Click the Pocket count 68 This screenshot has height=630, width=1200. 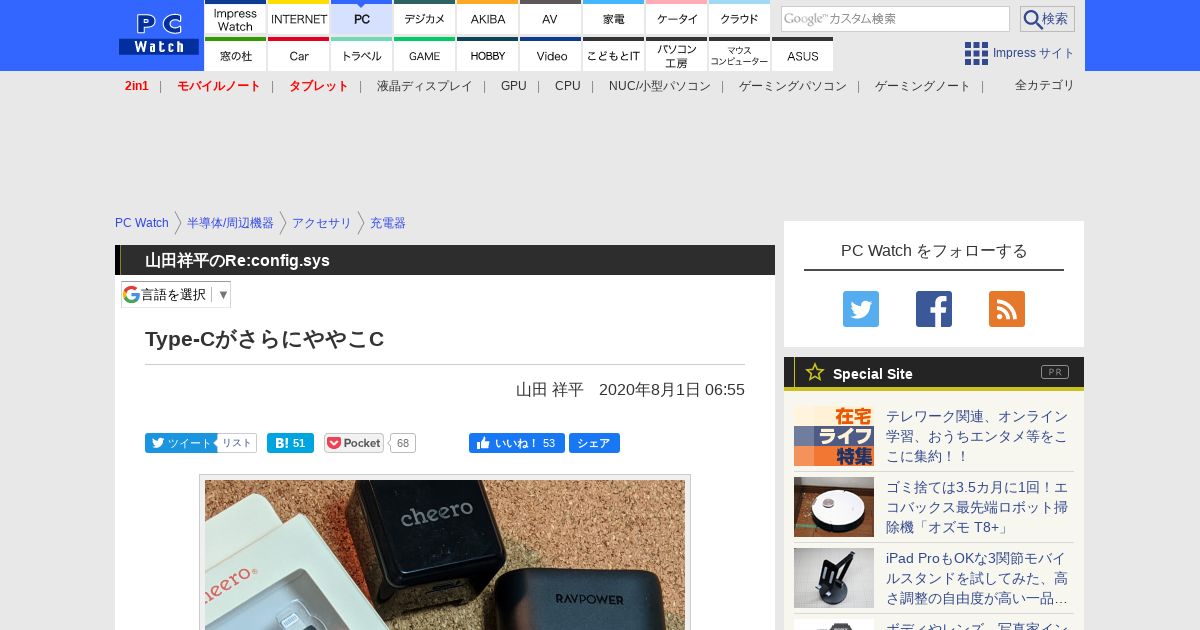click(x=403, y=443)
